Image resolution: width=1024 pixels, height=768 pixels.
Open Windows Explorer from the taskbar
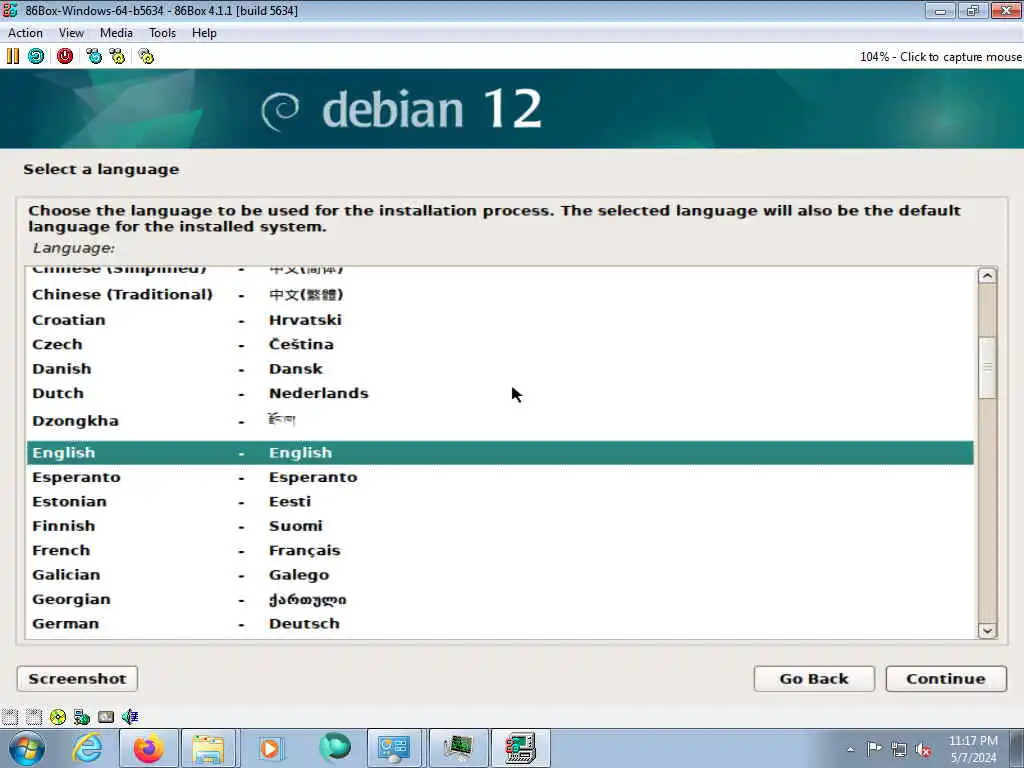point(209,748)
